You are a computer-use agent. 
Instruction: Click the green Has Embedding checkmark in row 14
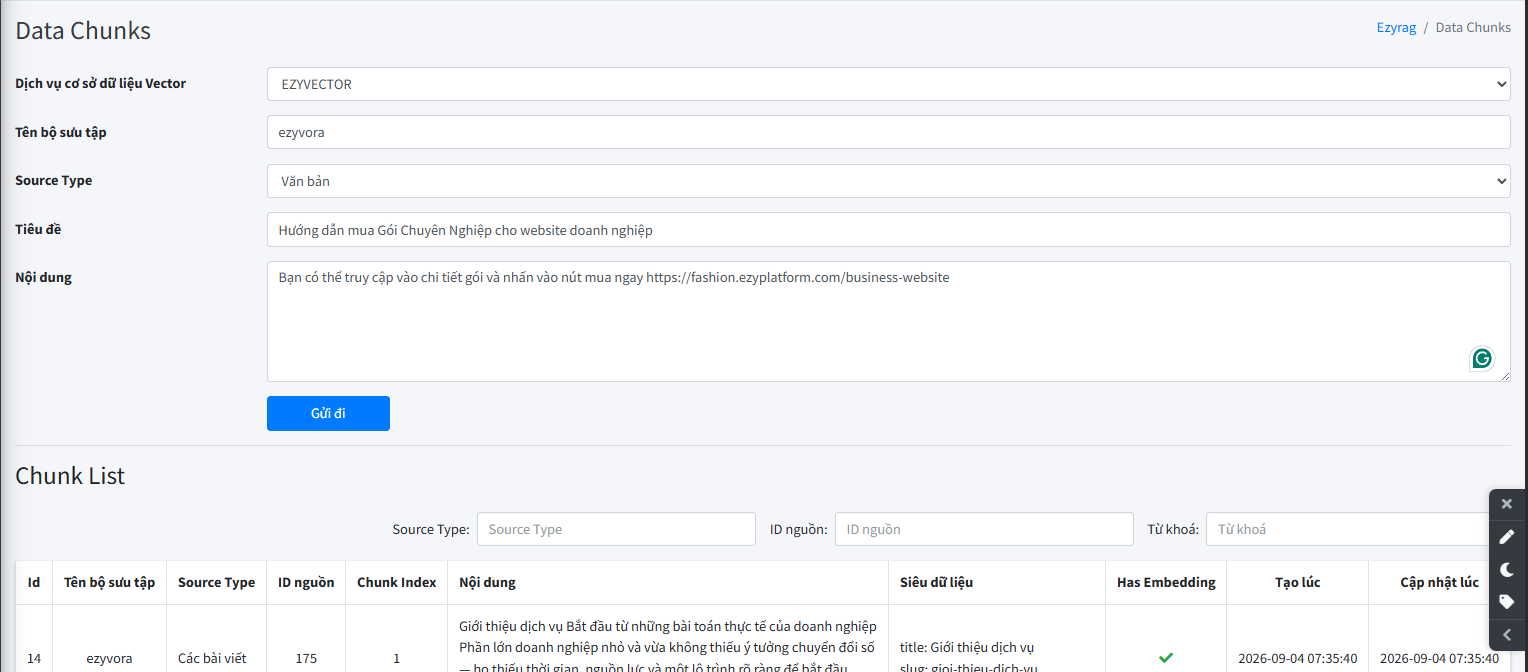(x=1165, y=658)
